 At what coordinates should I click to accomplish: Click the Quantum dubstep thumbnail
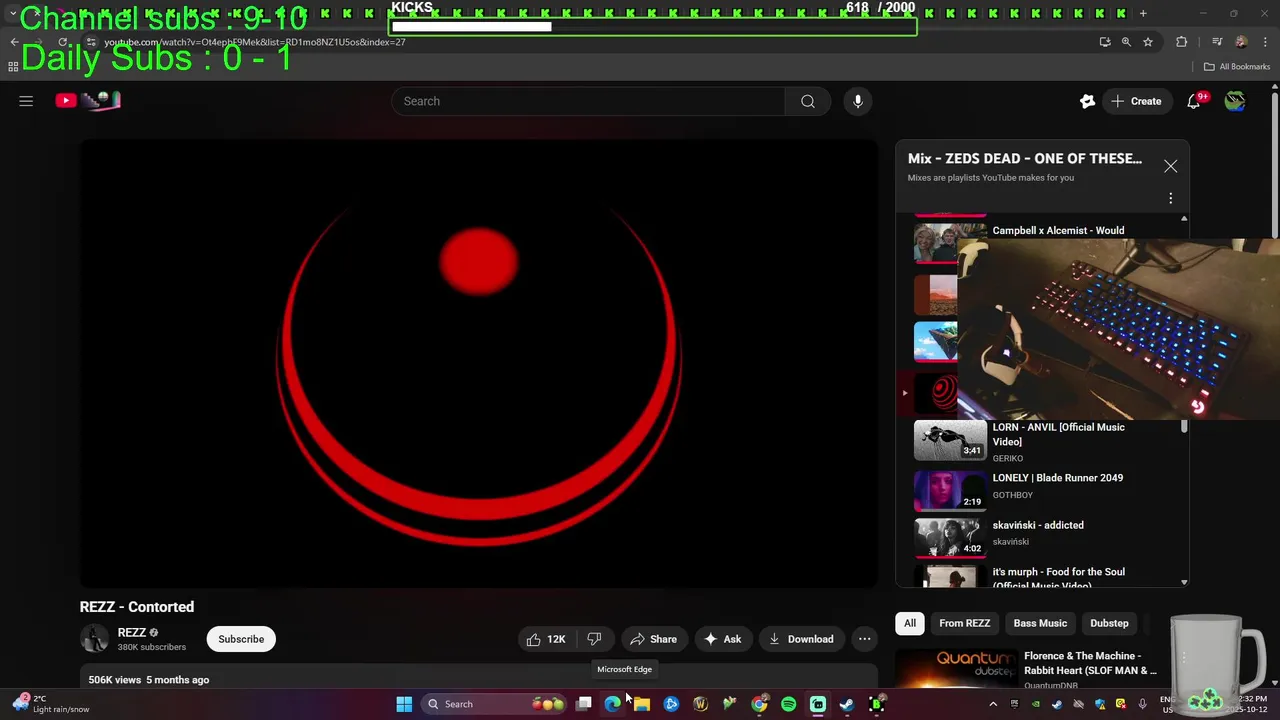tap(955, 668)
